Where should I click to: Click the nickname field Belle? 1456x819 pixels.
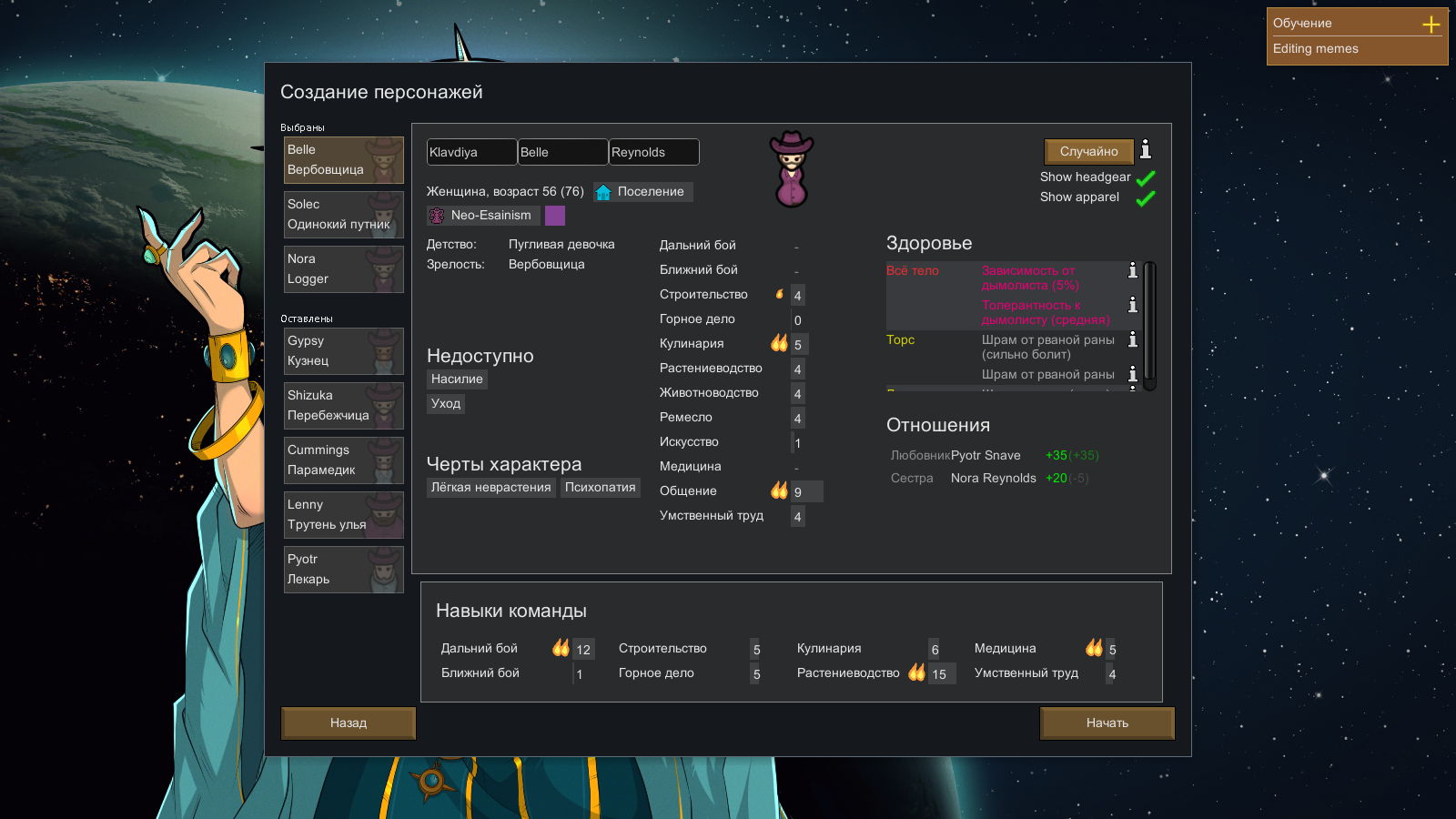(x=562, y=152)
